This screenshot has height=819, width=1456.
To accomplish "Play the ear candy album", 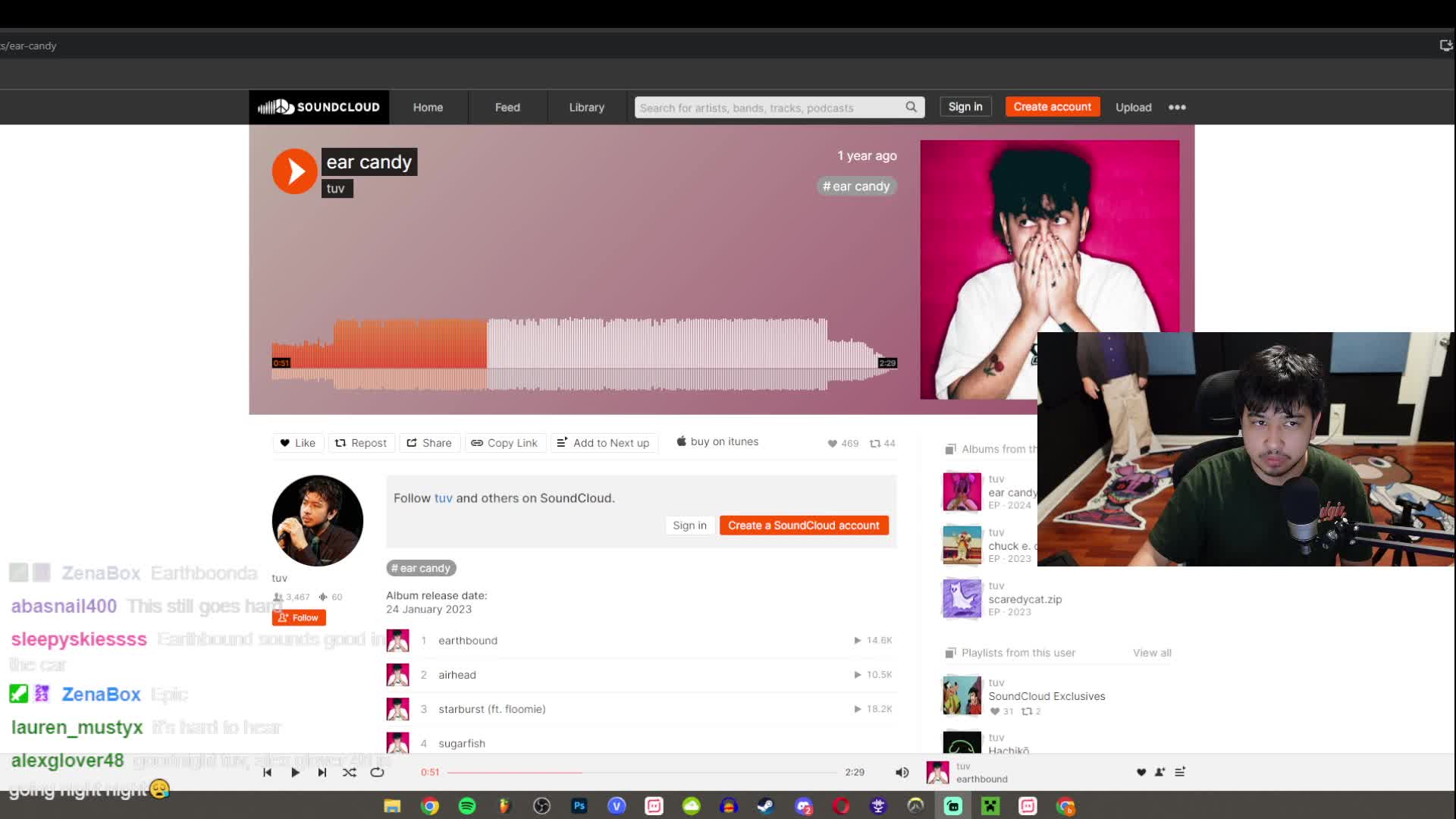I will click(294, 171).
